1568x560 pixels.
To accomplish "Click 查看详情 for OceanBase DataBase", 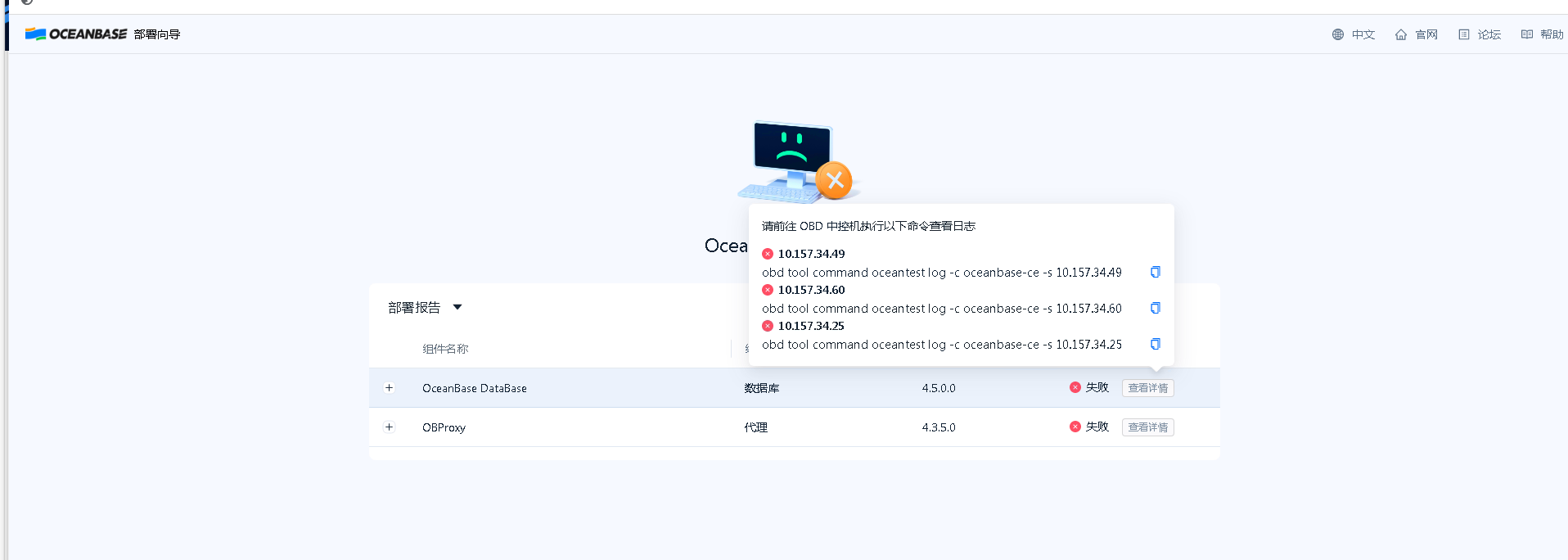I will [1148, 388].
